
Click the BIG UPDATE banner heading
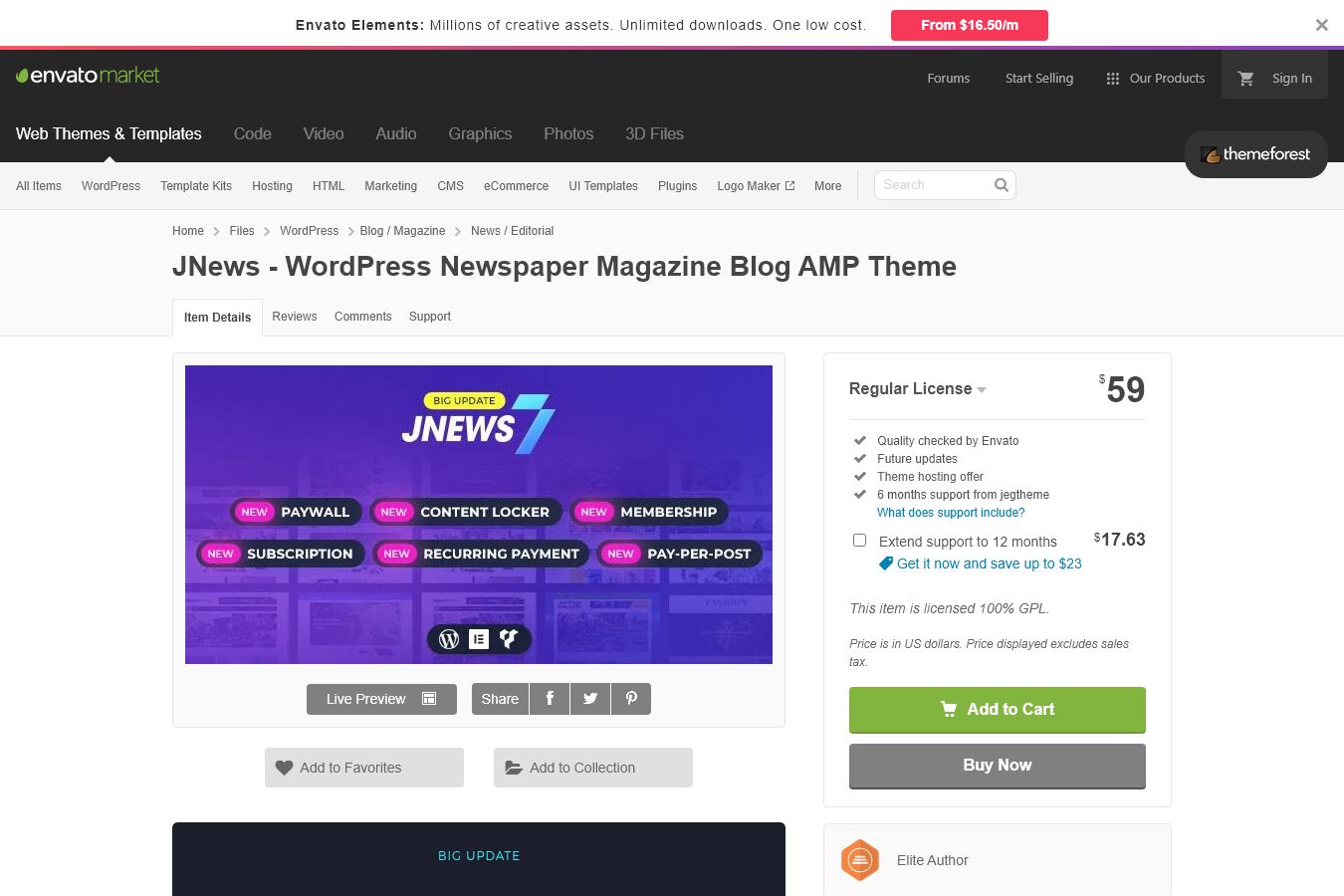click(479, 856)
